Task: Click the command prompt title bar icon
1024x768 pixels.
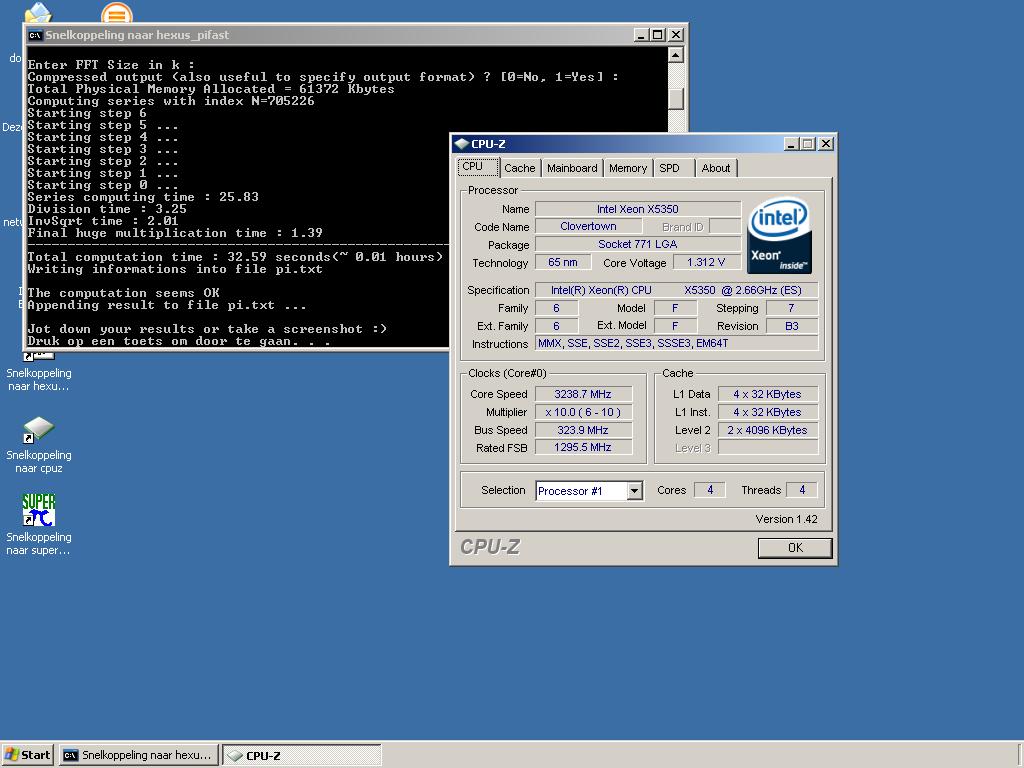Action: (x=35, y=35)
